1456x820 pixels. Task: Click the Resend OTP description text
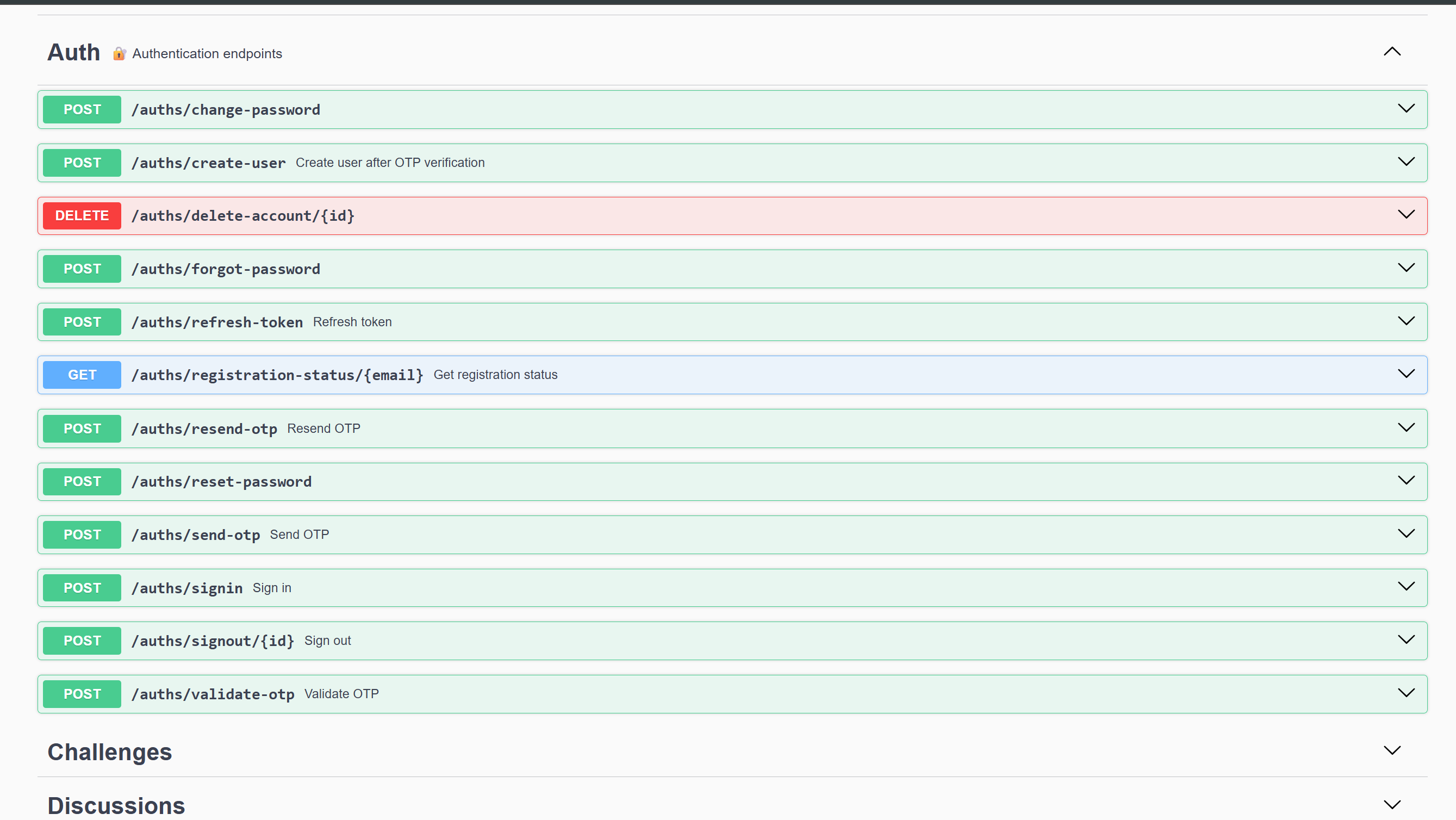click(x=323, y=428)
